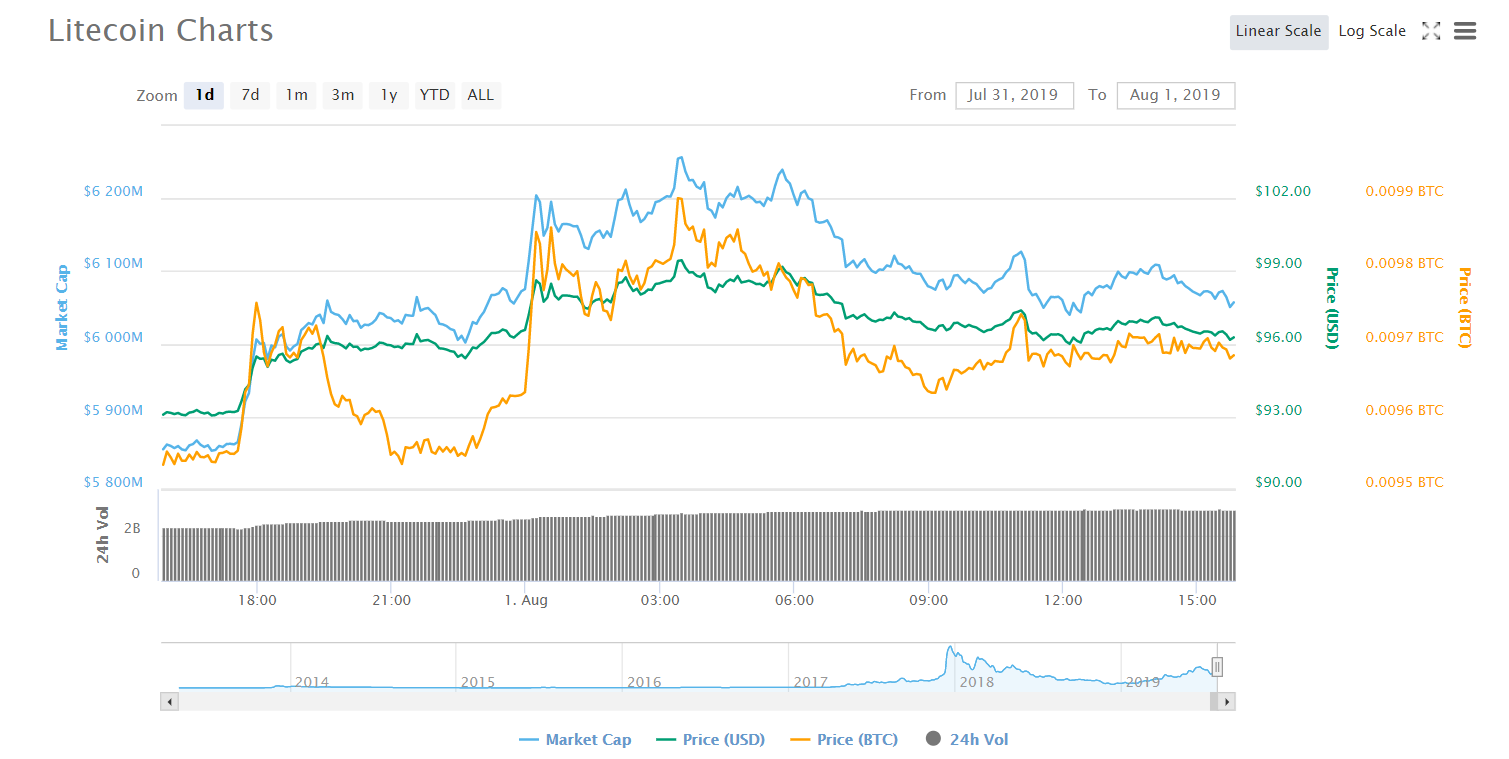Set zoom range to 1m
1509x759 pixels.
coord(296,95)
